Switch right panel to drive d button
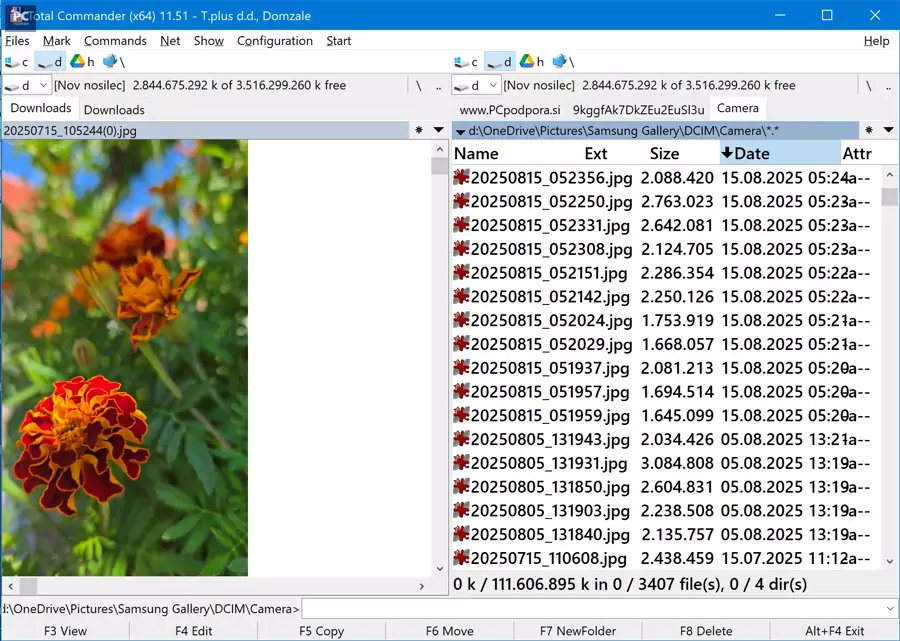The image size is (900, 641). point(499,62)
